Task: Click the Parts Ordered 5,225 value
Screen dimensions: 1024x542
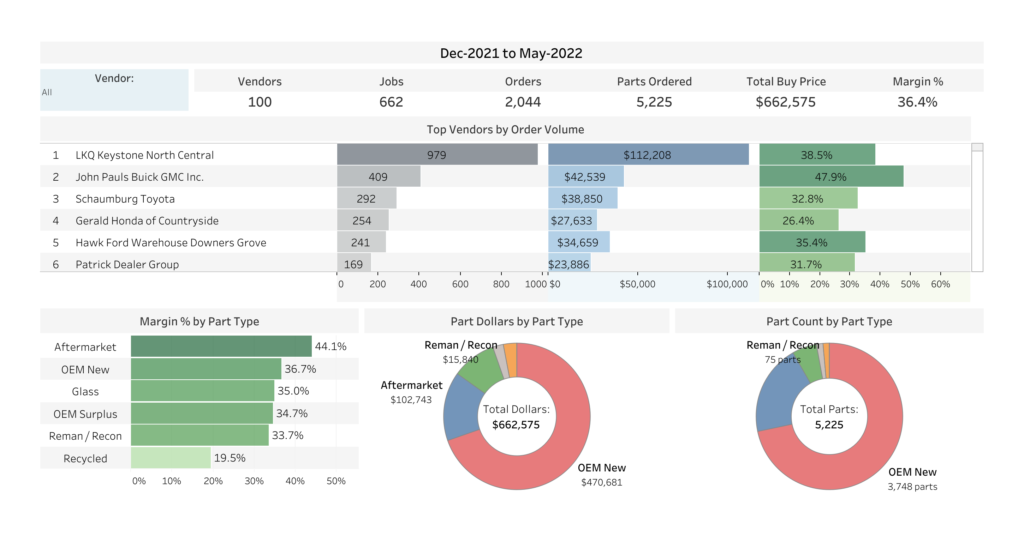Action: tap(654, 102)
